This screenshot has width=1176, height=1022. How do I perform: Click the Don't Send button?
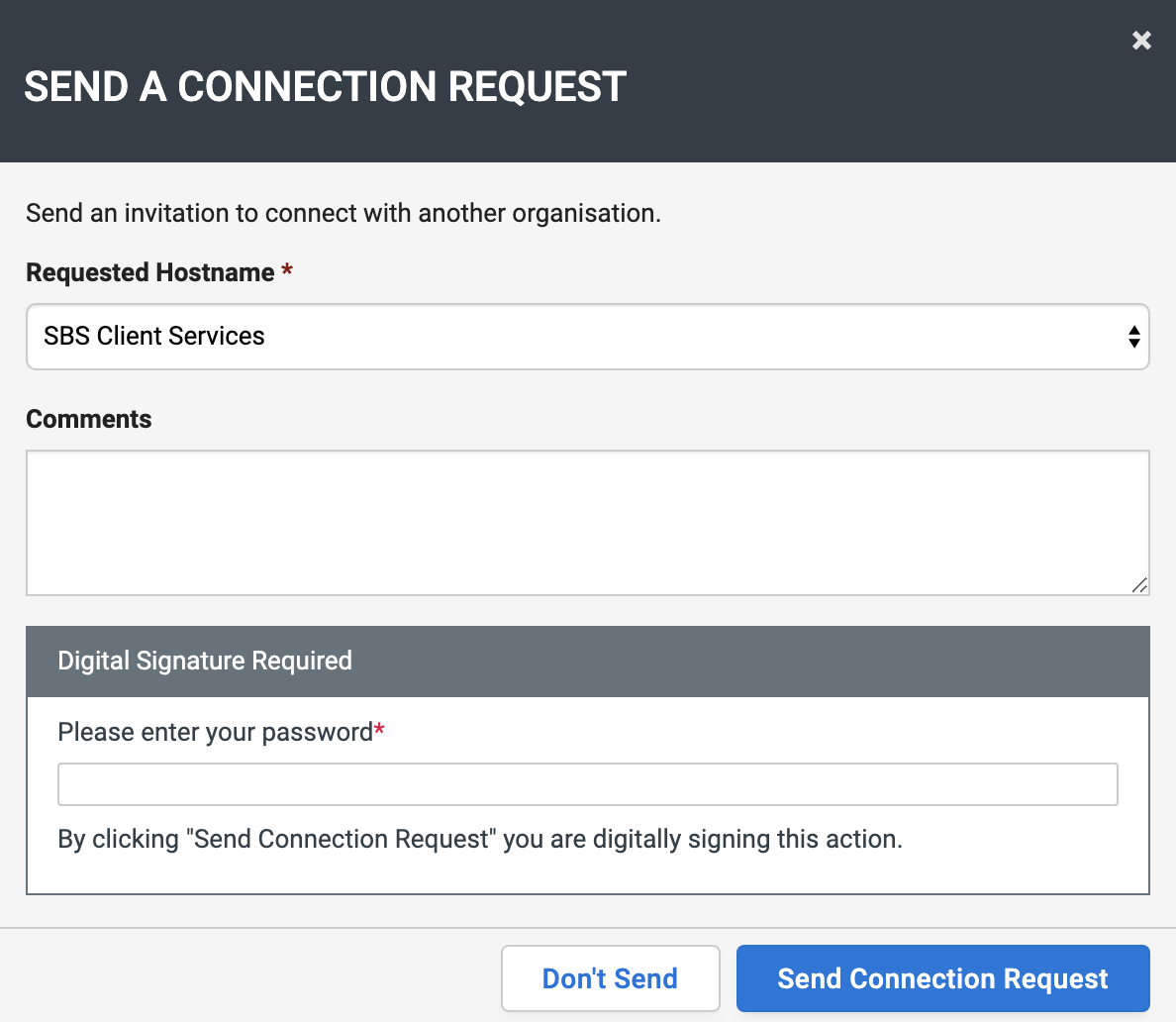pyautogui.click(x=610, y=978)
